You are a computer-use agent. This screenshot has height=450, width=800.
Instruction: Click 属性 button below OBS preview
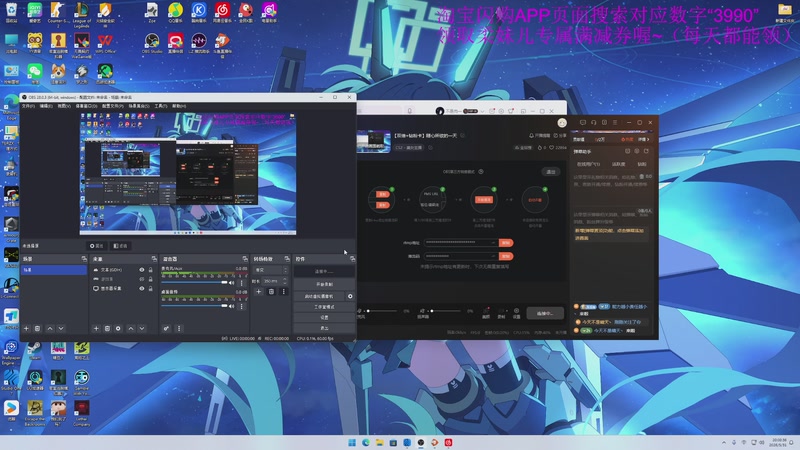click(96, 246)
